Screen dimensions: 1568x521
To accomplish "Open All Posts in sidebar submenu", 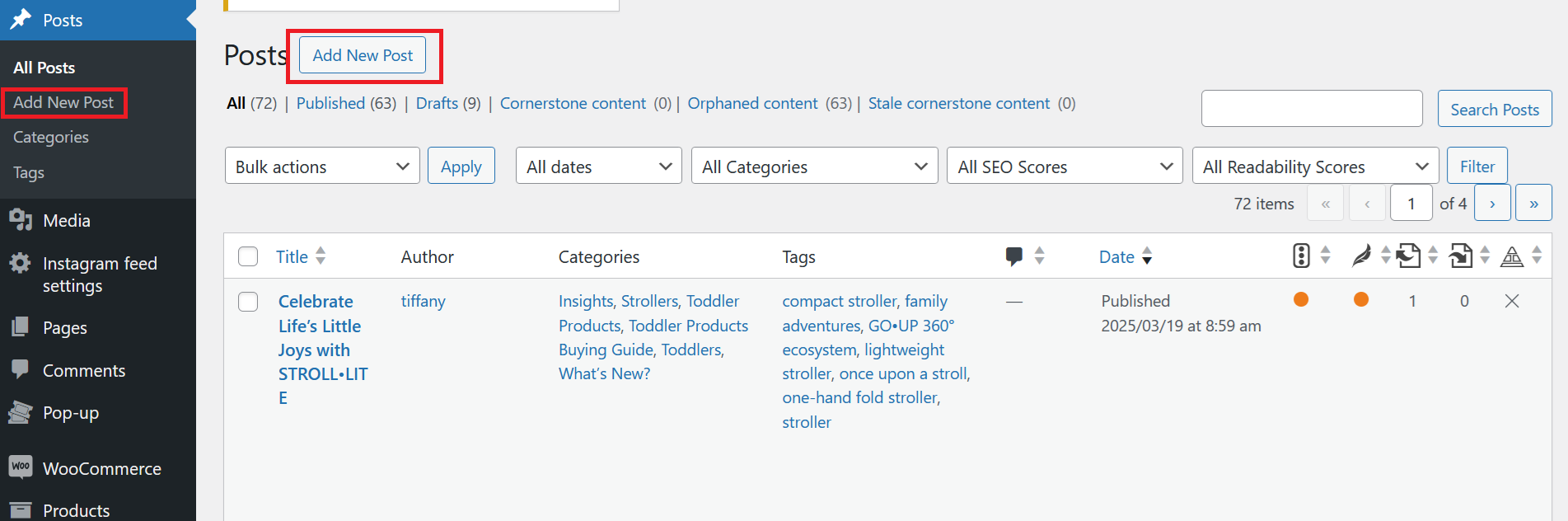I will coord(44,68).
